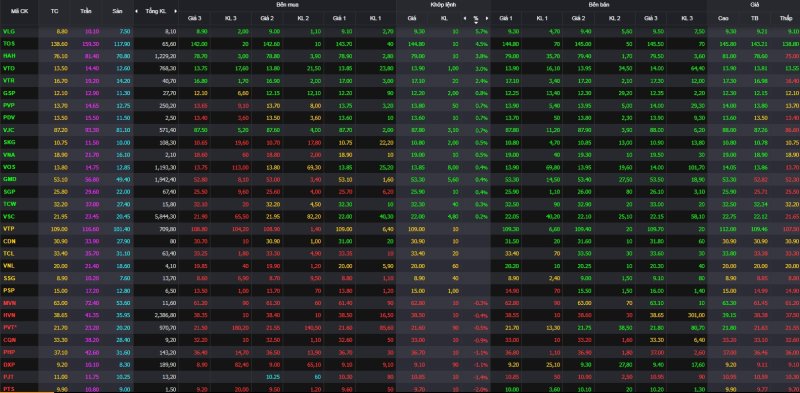Click the Trần column header

87,11
